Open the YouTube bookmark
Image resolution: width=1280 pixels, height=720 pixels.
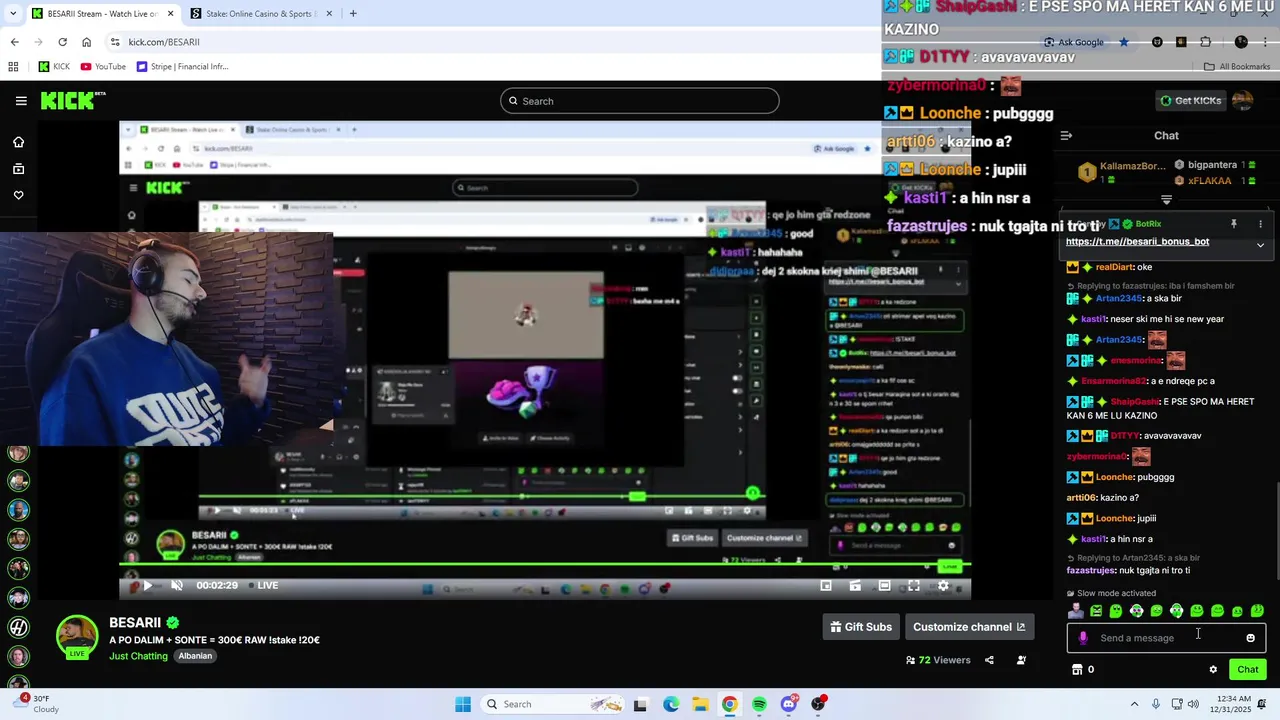103,67
